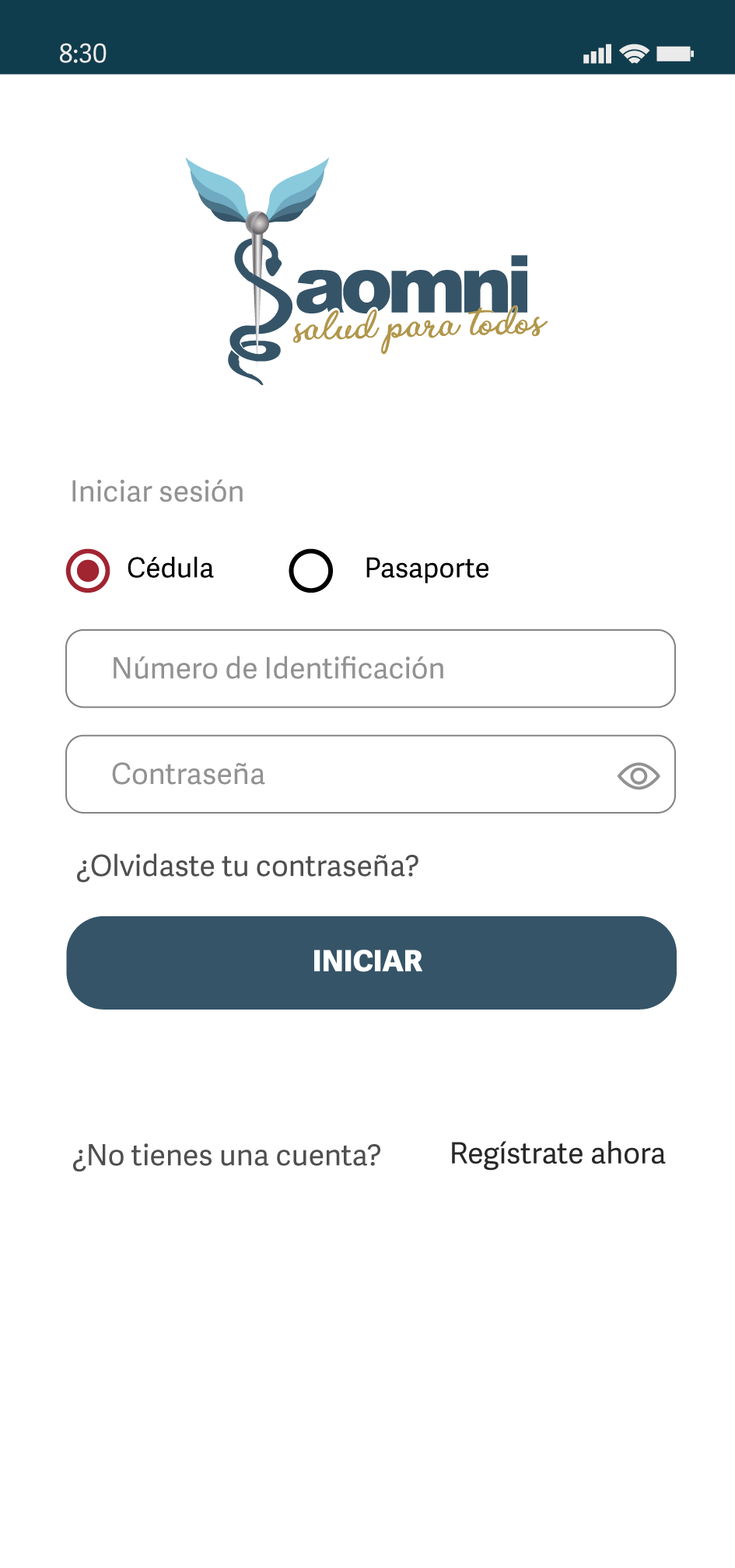Click the Cédula option label
Image resolution: width=735 pixels, height=1568 pixels.
[x=170, y=569]
